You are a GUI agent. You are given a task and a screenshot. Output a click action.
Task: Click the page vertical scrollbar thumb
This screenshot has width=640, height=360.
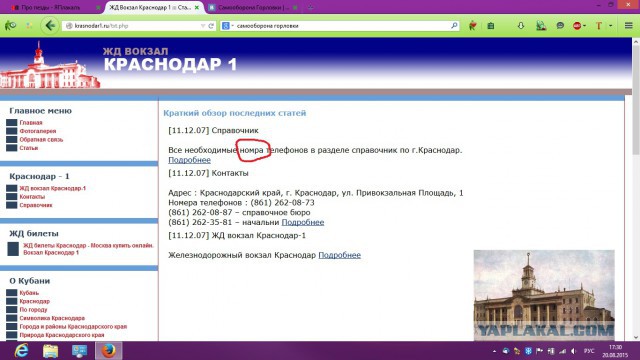coord(636,100)
